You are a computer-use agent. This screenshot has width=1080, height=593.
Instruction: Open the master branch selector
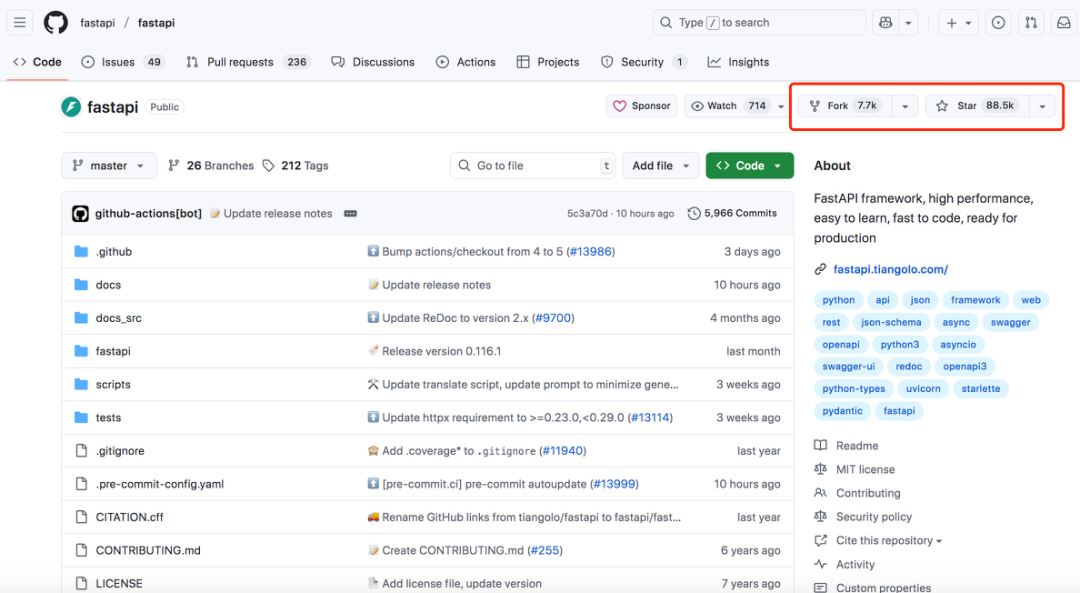point(109,165)
